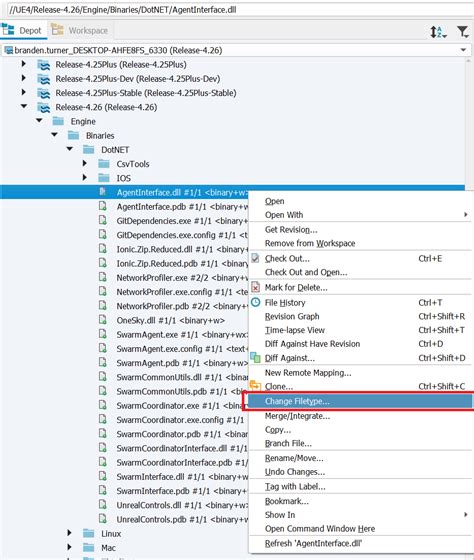Click the Diff Against icon
Viewport: 474px width, 560px height.
[x=255, y=357]
